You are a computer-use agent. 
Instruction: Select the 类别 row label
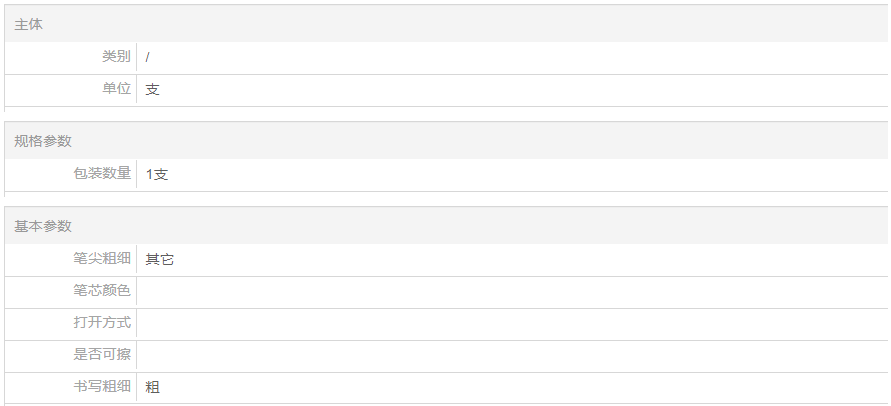click(x=116, y=57)
